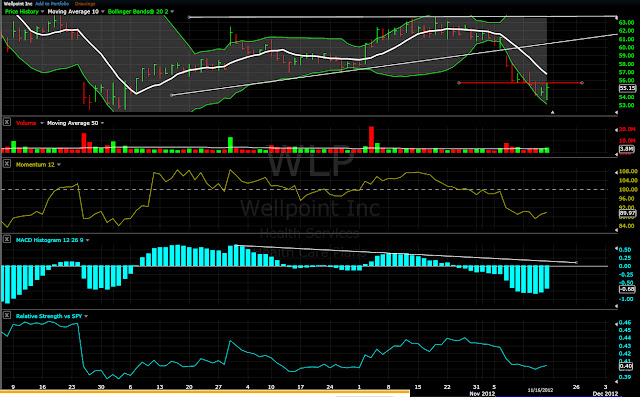
Task: Close the Momentum 12 panel
Action: [x=7, y=164]
